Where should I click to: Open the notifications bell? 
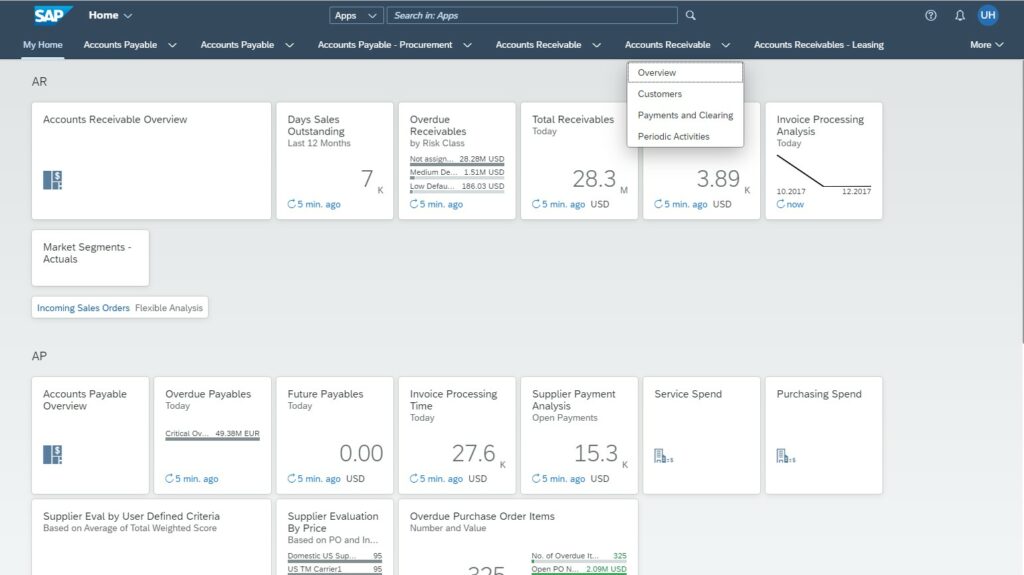pos(960,15)
